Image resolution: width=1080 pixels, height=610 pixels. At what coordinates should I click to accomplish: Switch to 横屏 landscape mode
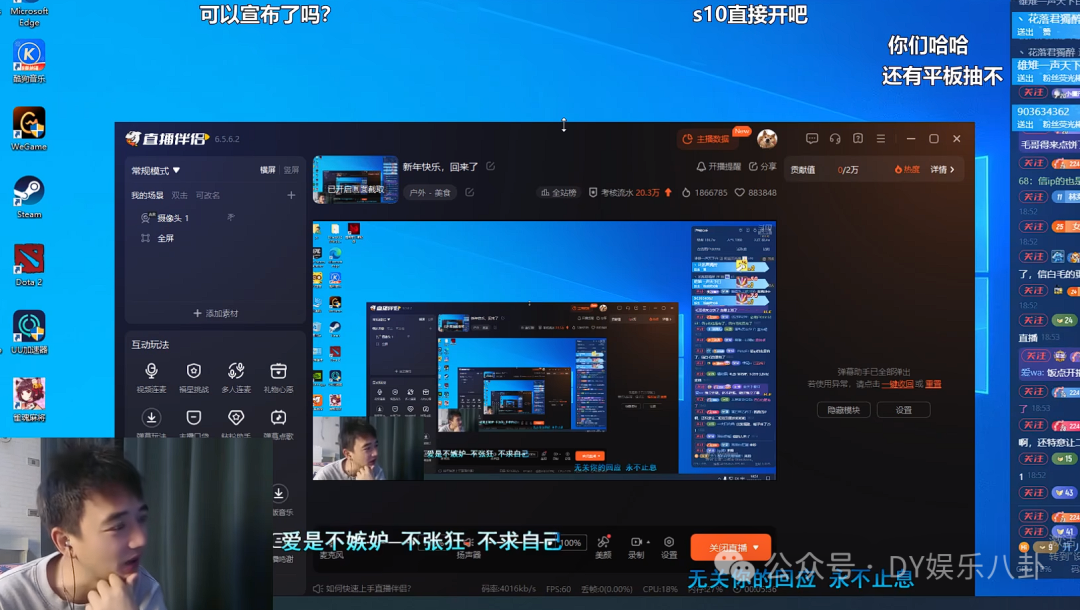268,170
